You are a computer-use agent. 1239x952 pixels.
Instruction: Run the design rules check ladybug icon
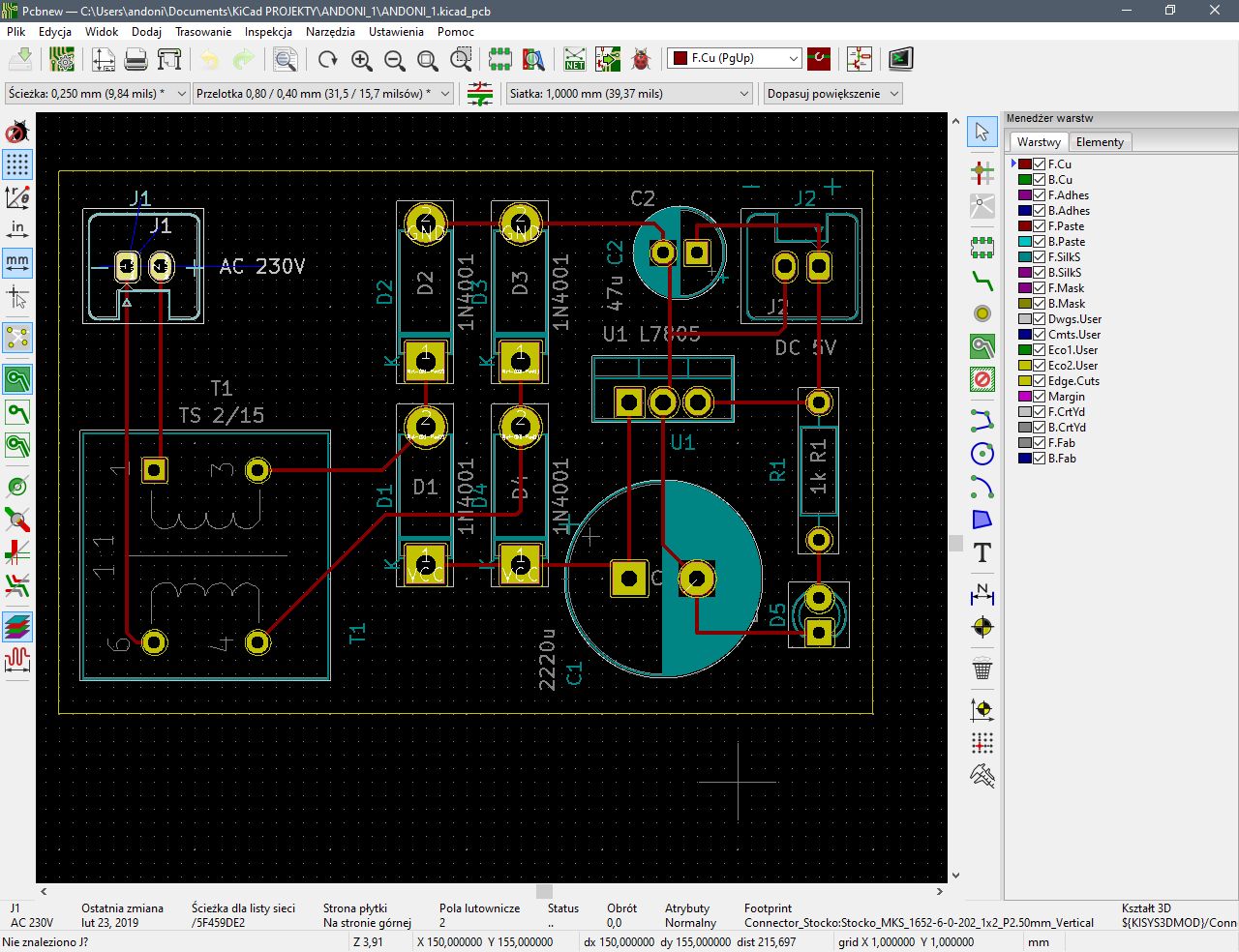pos(641,60)
